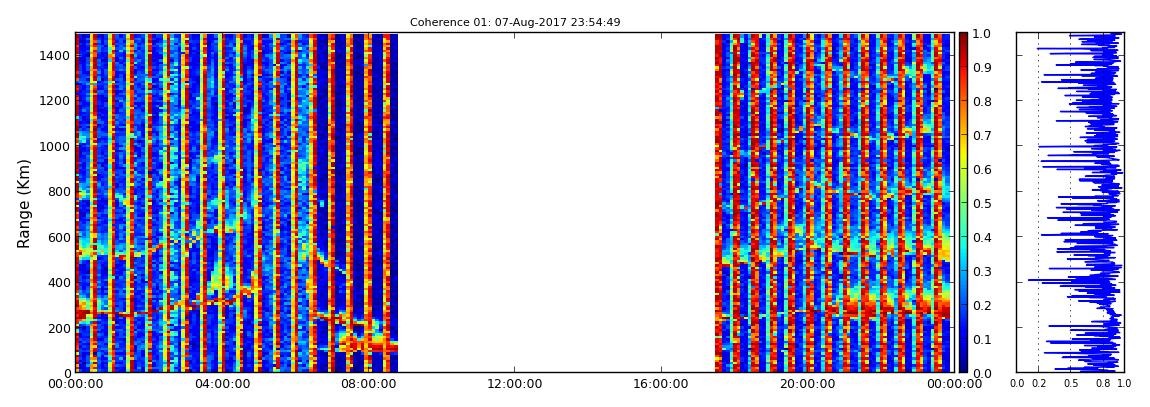Screen dimensions: 1150x407
Task: Click the 0.5 label under the profile plot
Action: (x=1071, y=384)
